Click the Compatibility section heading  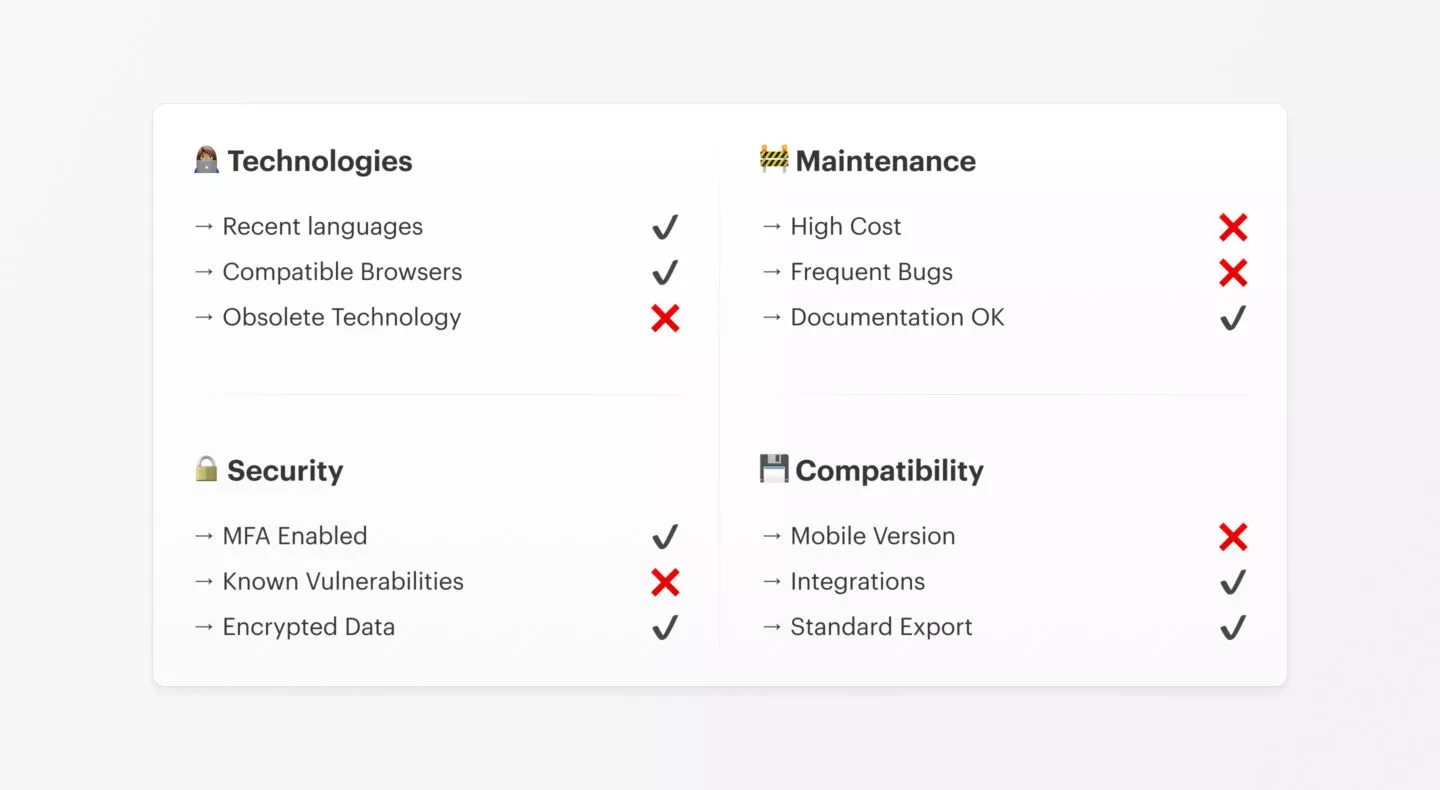click(890, 471)
